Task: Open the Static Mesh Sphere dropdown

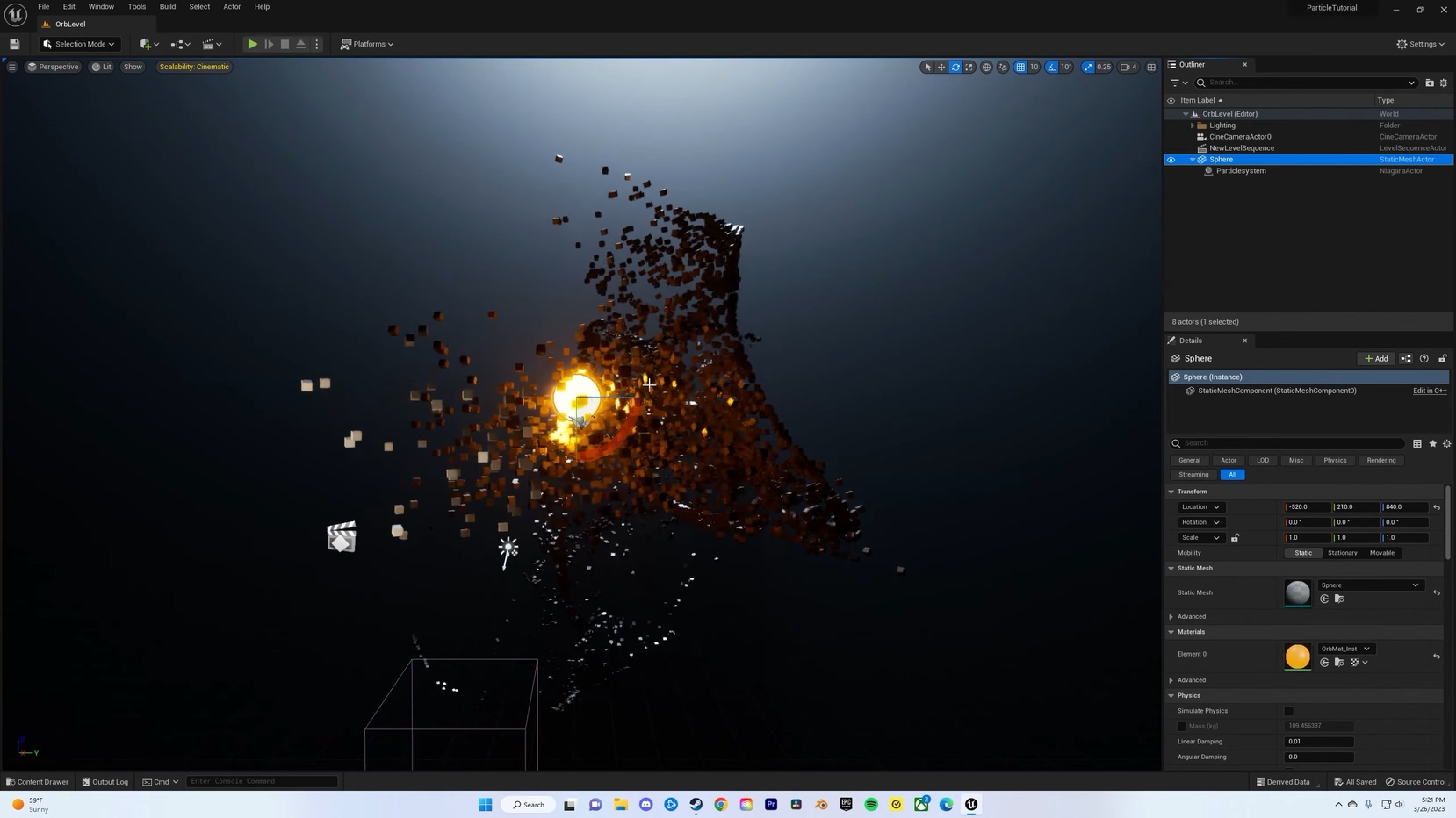Action: tap(1370, 585)
